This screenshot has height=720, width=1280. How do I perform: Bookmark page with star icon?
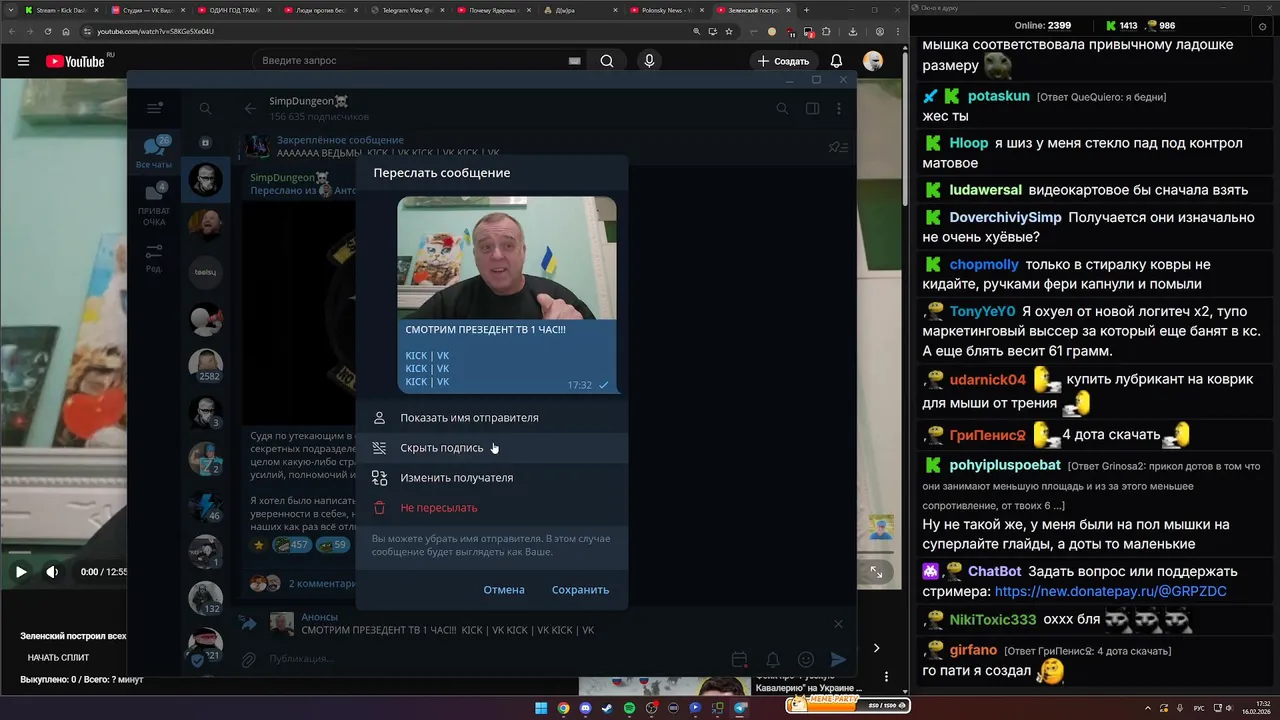coord(729,31)
